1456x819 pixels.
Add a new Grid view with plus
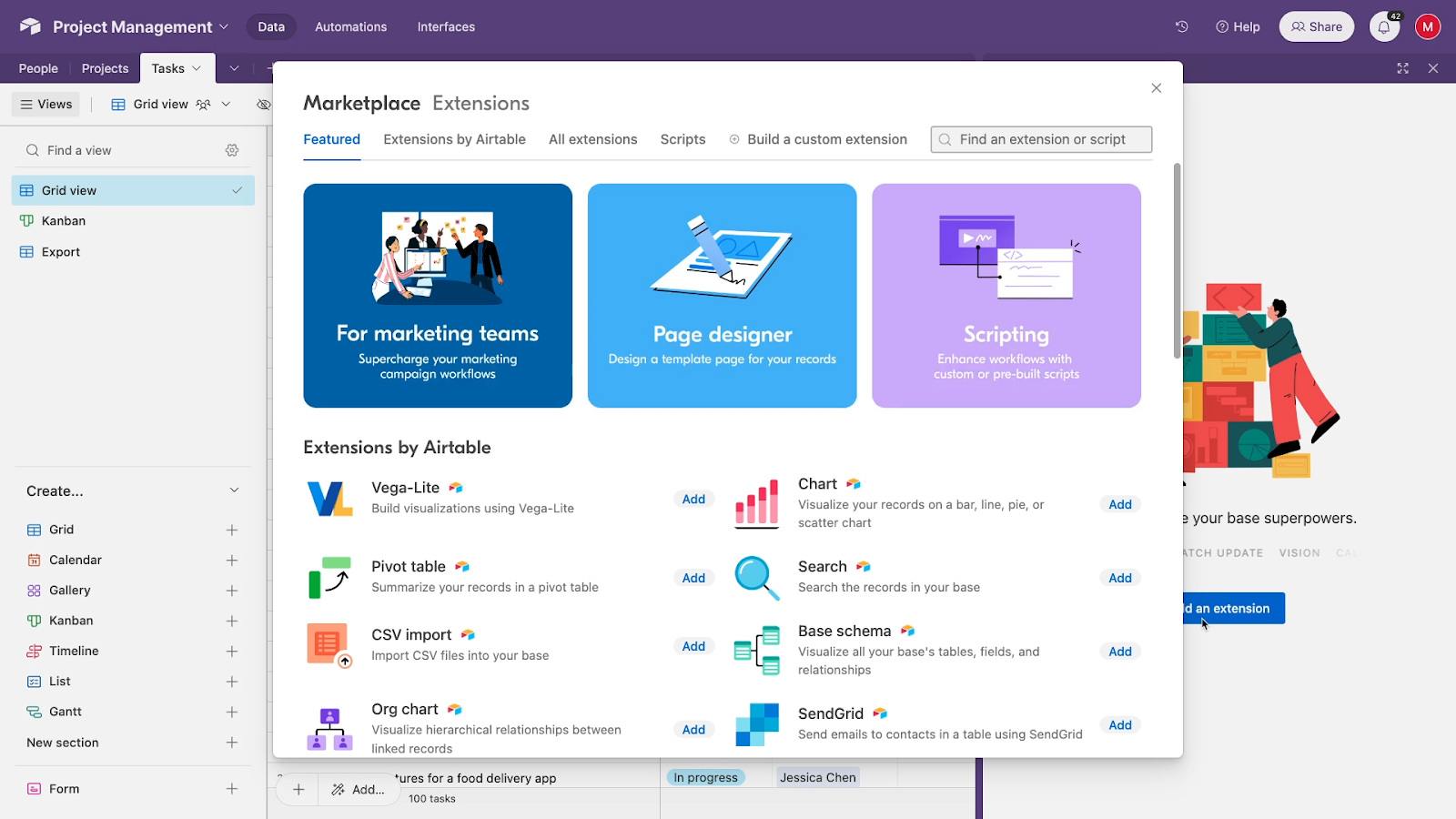[232, 530]
